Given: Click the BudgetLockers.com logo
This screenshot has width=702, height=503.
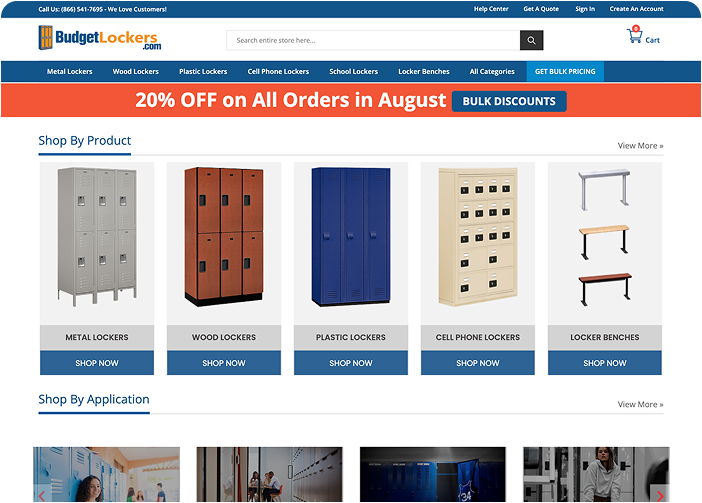Looking at the screenshot, I should tap(99, 38).
